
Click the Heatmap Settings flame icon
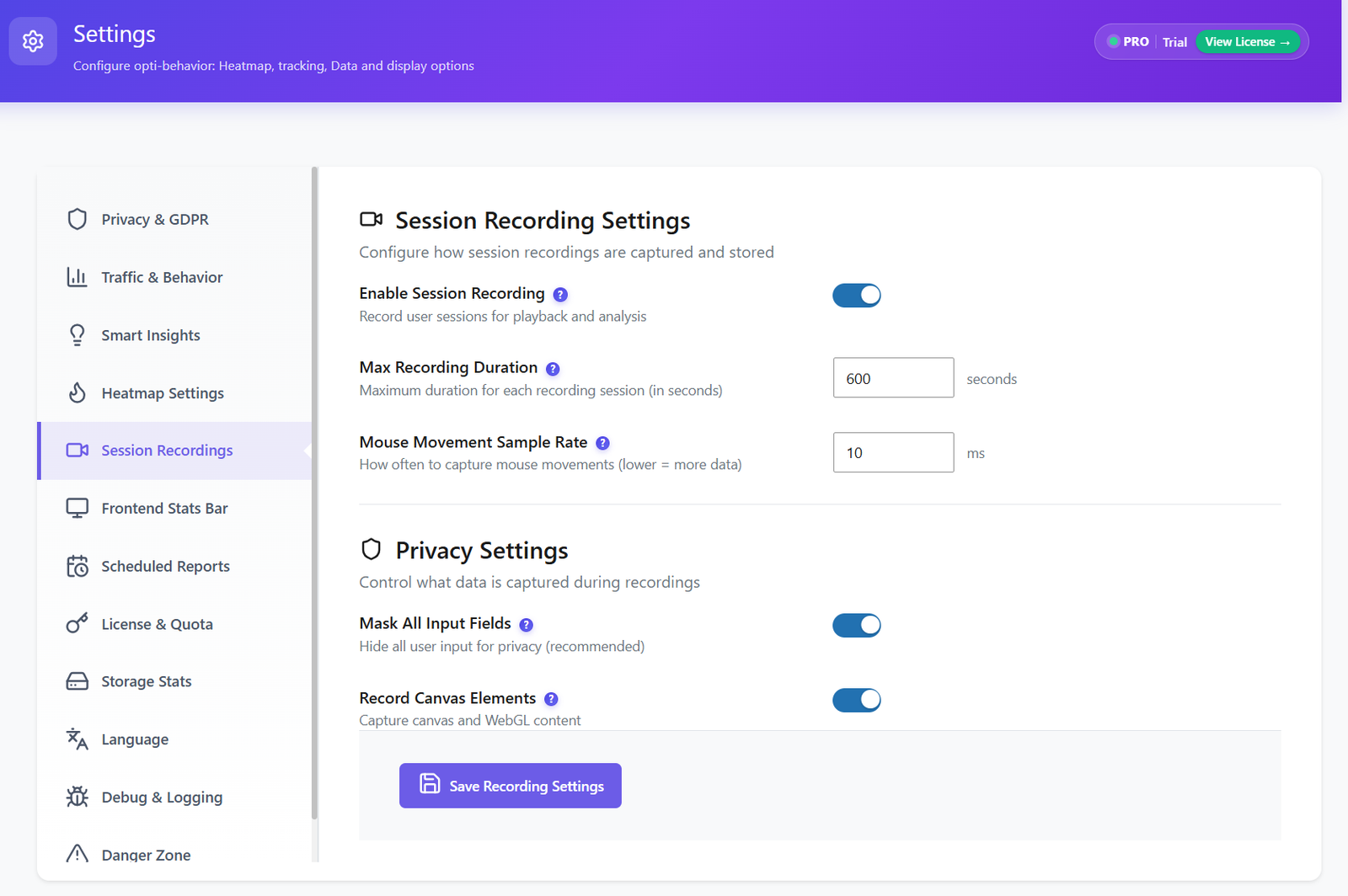(78, 393)
